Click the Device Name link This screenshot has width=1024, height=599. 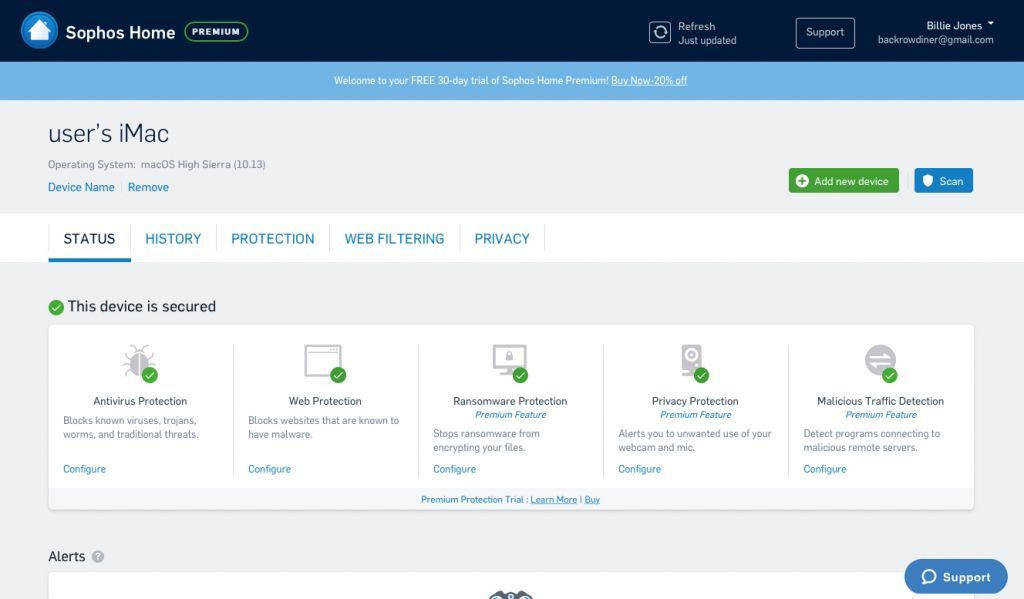81,187
